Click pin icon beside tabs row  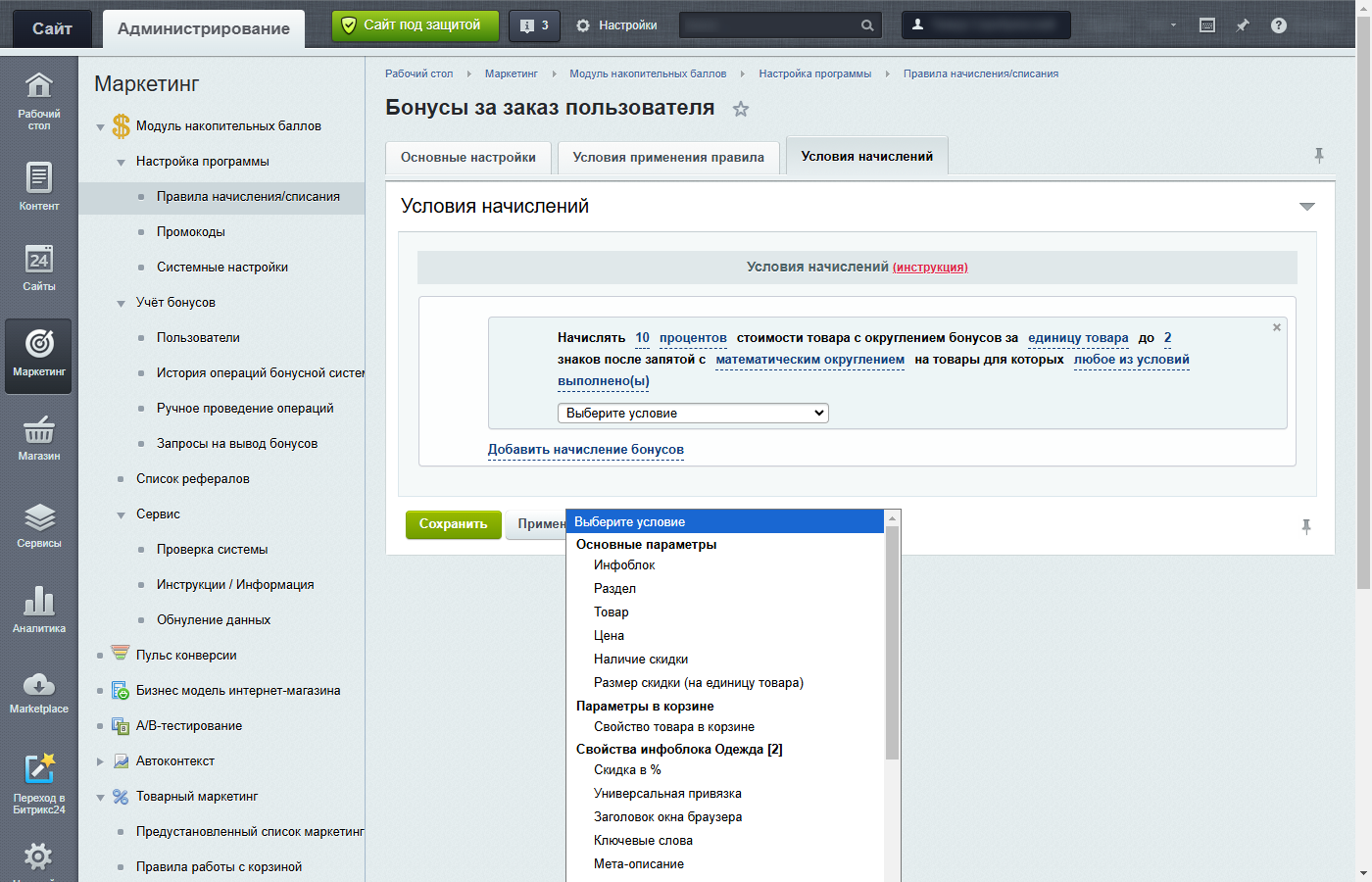(1319, 155)
